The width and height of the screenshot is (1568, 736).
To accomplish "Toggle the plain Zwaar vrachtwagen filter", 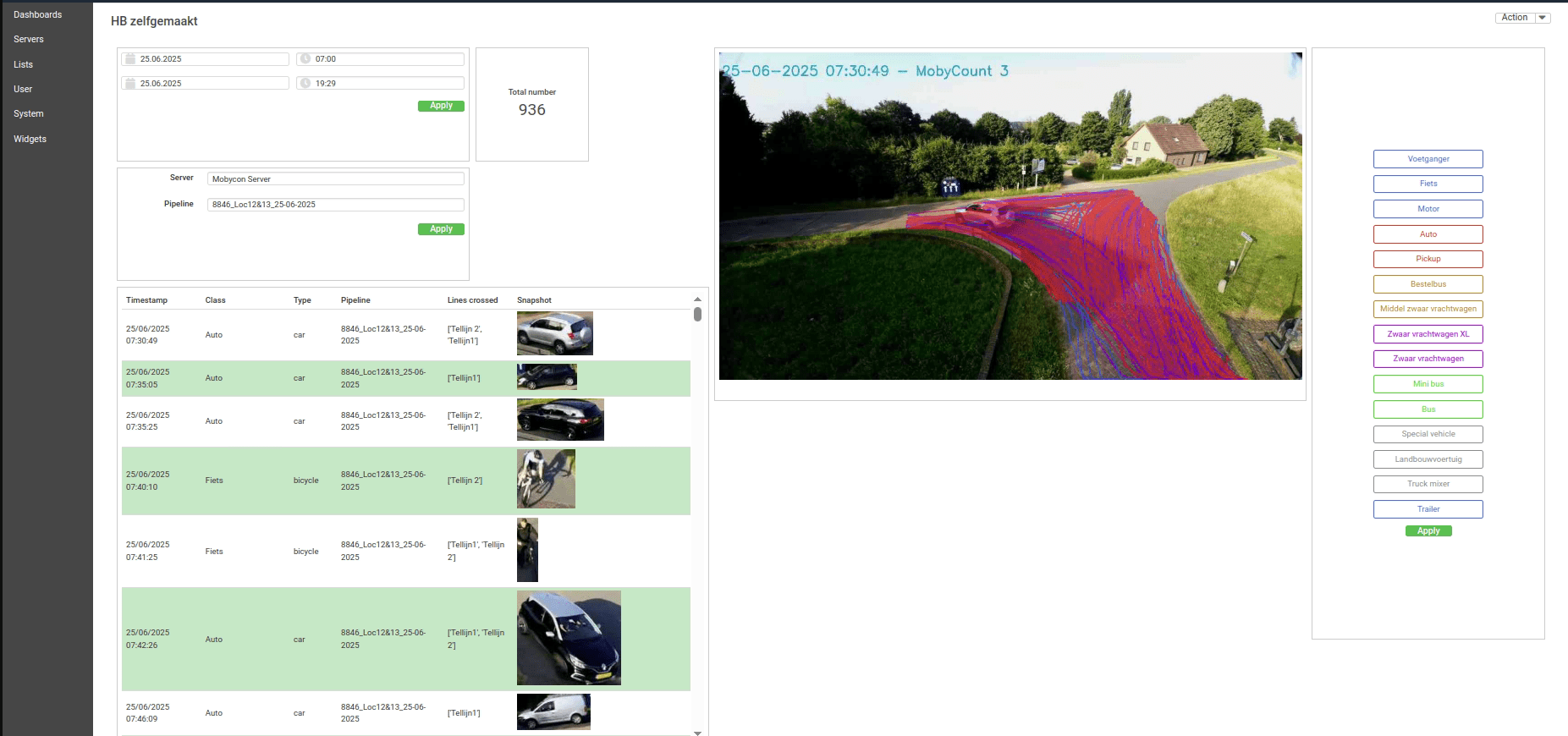I will pyautogui.click(x=1428, y=359).
